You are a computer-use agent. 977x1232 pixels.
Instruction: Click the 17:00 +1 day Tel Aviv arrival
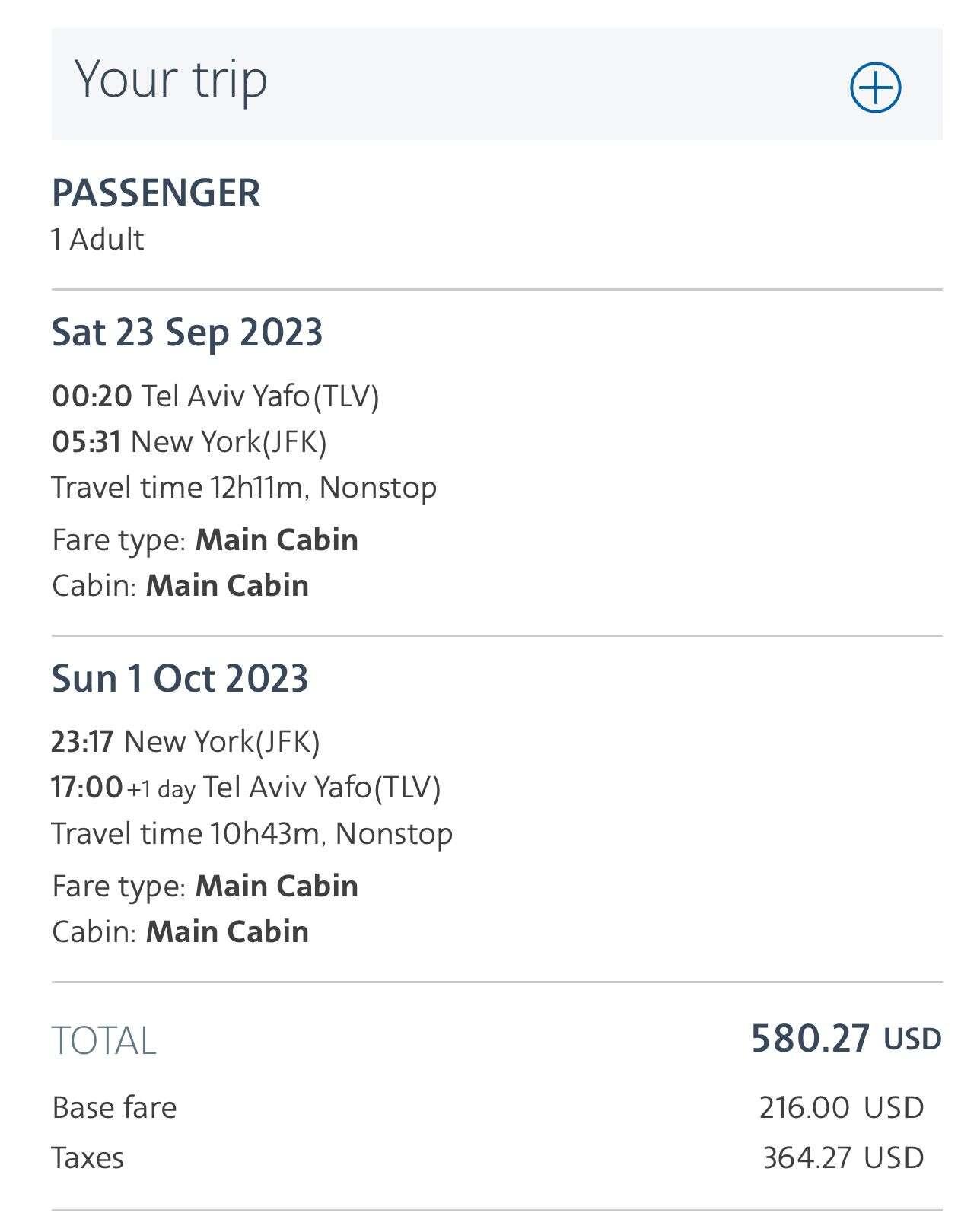tap(246, 788)
